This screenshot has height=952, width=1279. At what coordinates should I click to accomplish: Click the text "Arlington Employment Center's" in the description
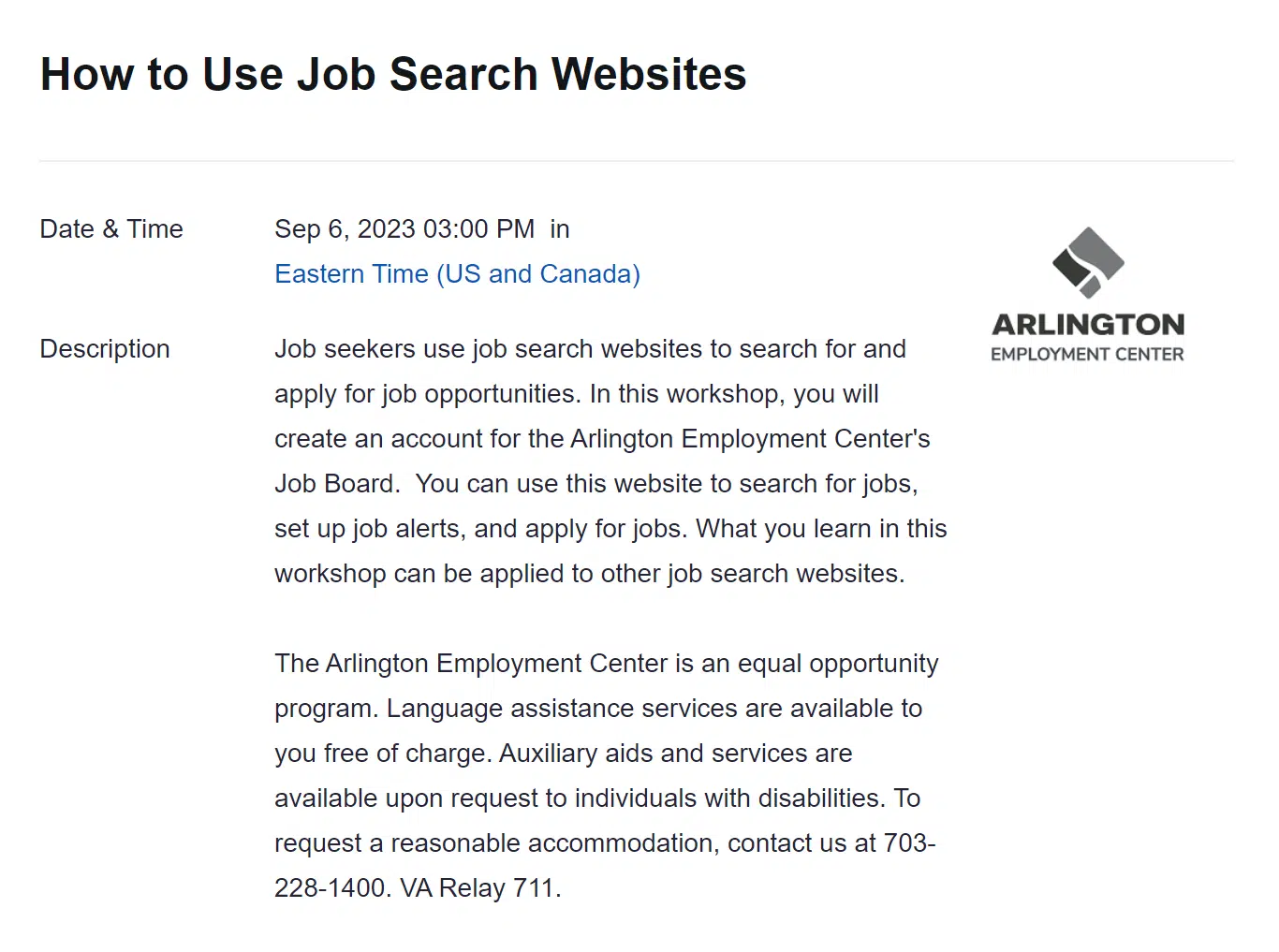(750, 439)
